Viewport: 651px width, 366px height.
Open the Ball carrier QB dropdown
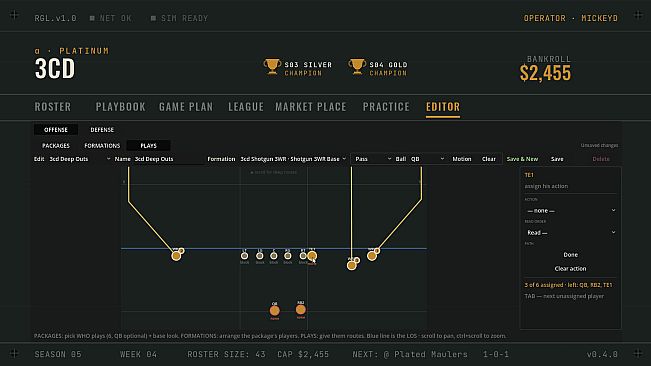427,159
